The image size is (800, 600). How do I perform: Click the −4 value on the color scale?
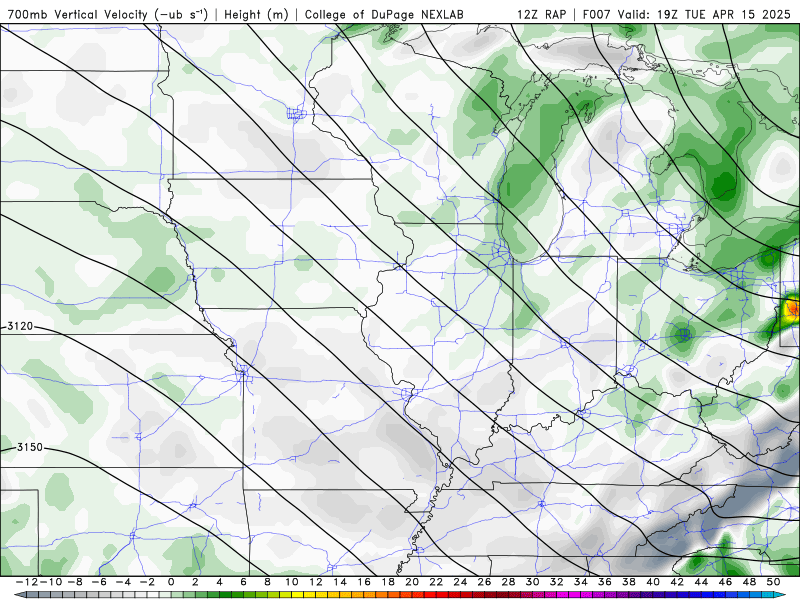pos(123,582)
